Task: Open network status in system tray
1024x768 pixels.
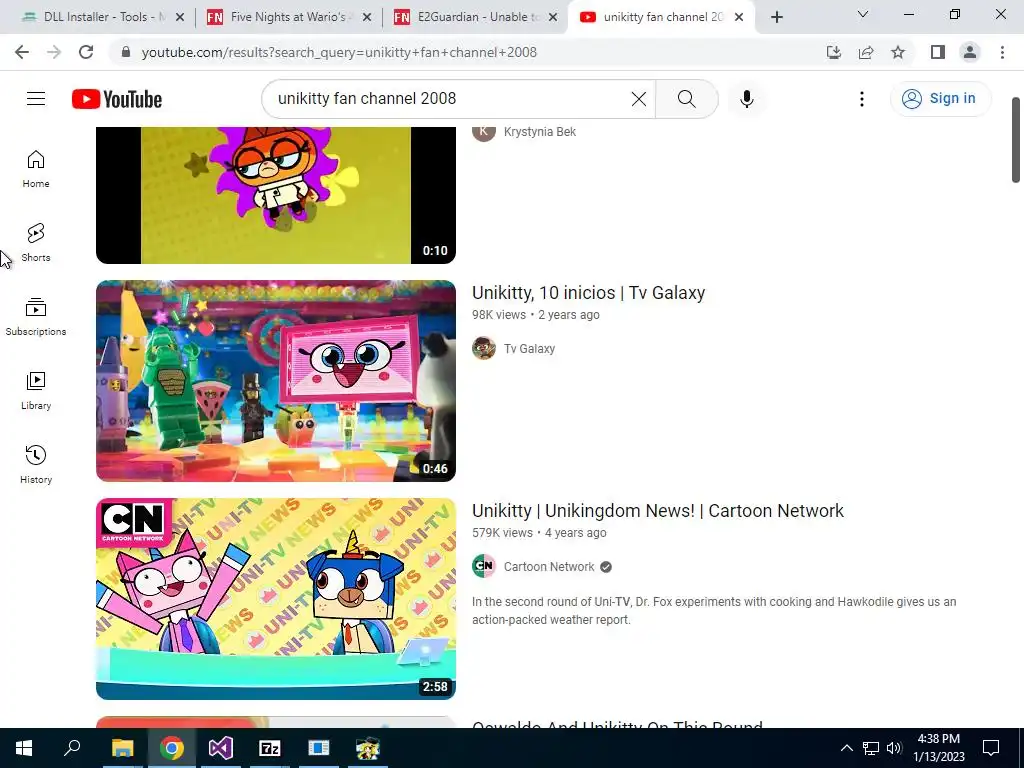Action: coord(871,748)
